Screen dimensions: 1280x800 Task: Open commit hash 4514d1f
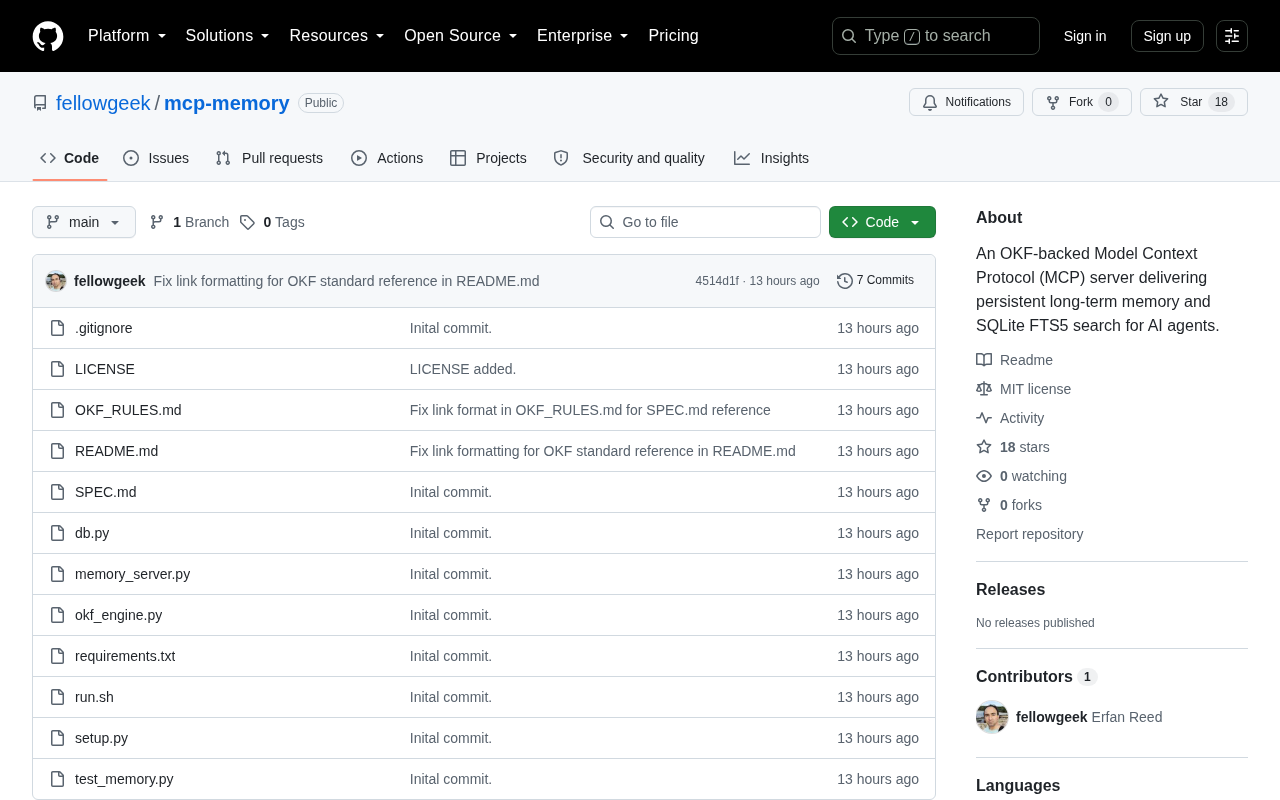(717, 281)
